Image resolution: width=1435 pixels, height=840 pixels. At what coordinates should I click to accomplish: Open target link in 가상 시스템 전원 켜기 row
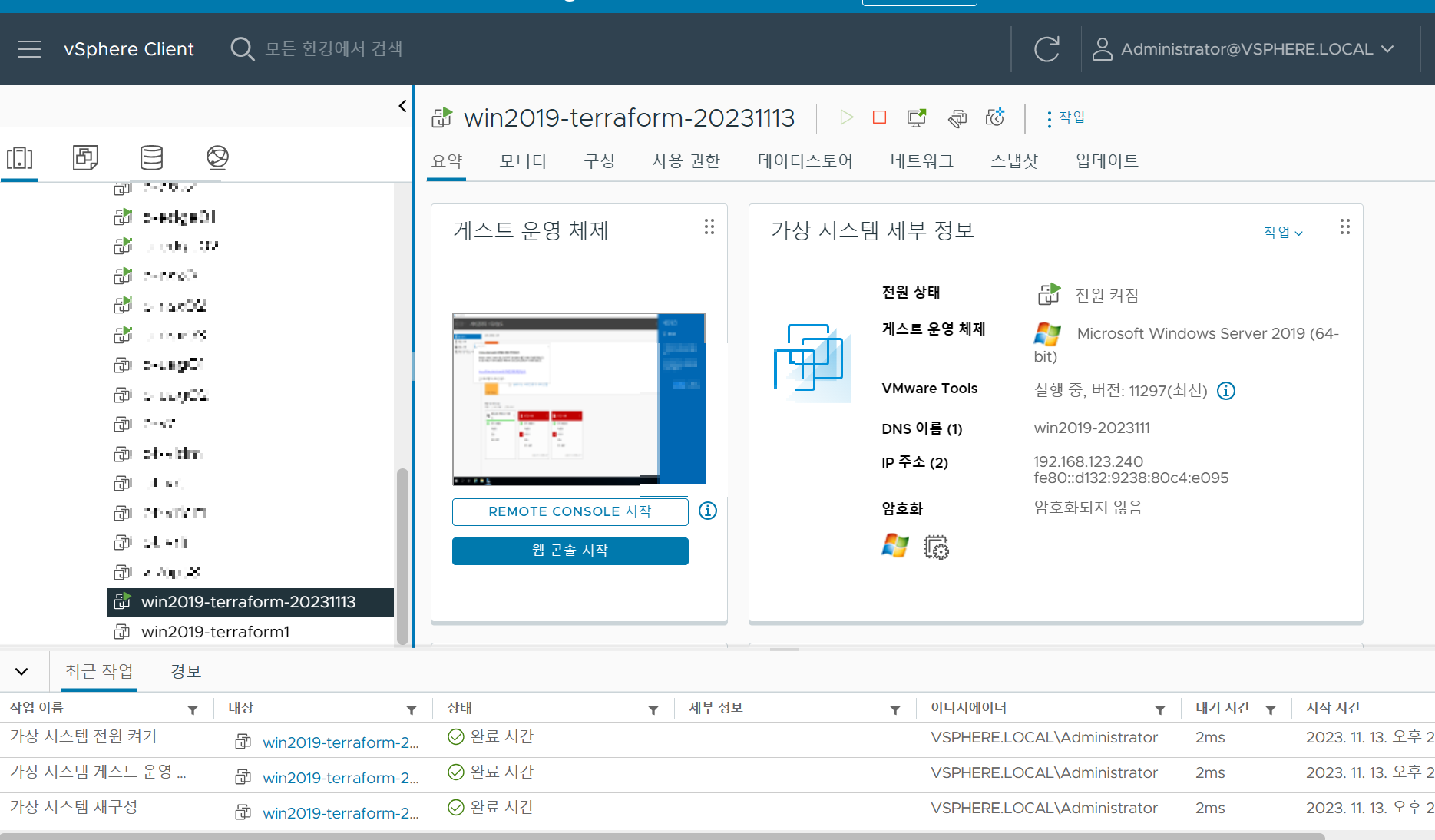coord(341,742)
